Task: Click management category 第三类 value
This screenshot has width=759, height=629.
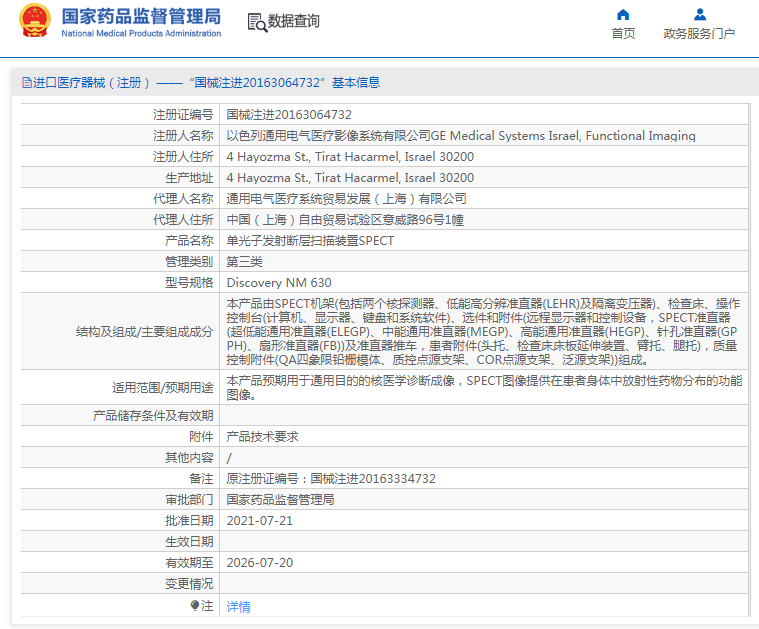Action: click(244, 262)
